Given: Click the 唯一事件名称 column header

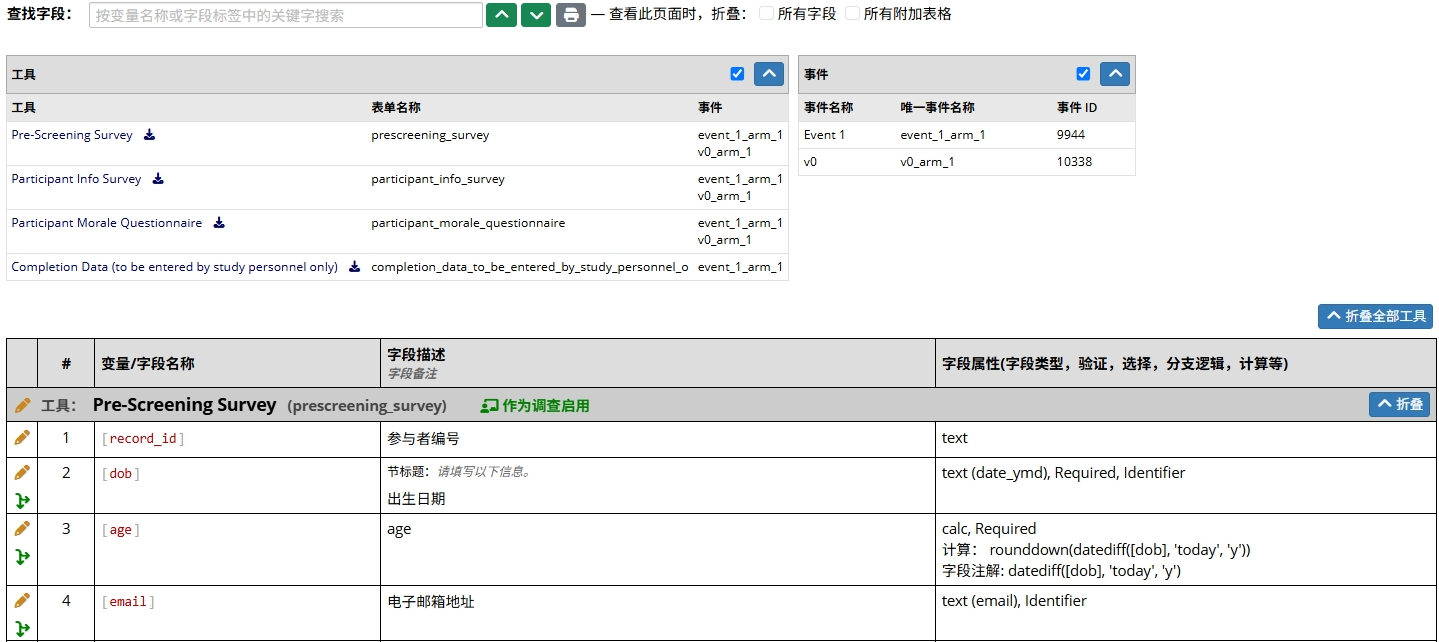Looking at the screenshot, I should click(x=937, y=107).
